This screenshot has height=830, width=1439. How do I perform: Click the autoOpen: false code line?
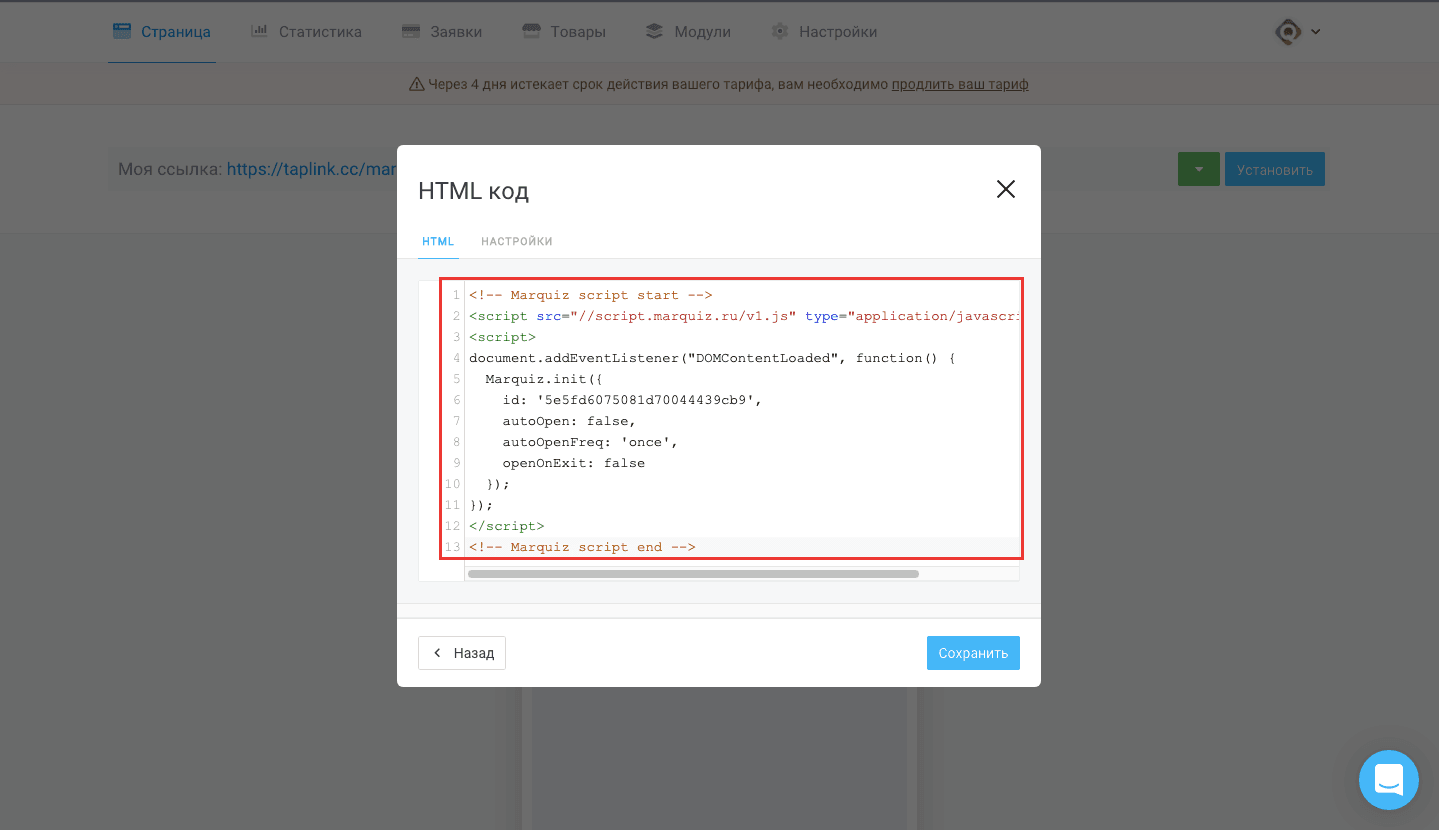[569, 421]
